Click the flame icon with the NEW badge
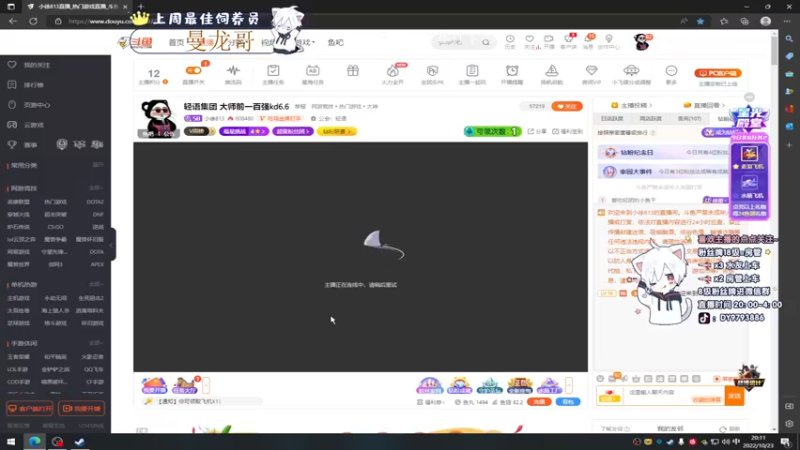Viewport: 800px width, 450px height. pos(392,70)
